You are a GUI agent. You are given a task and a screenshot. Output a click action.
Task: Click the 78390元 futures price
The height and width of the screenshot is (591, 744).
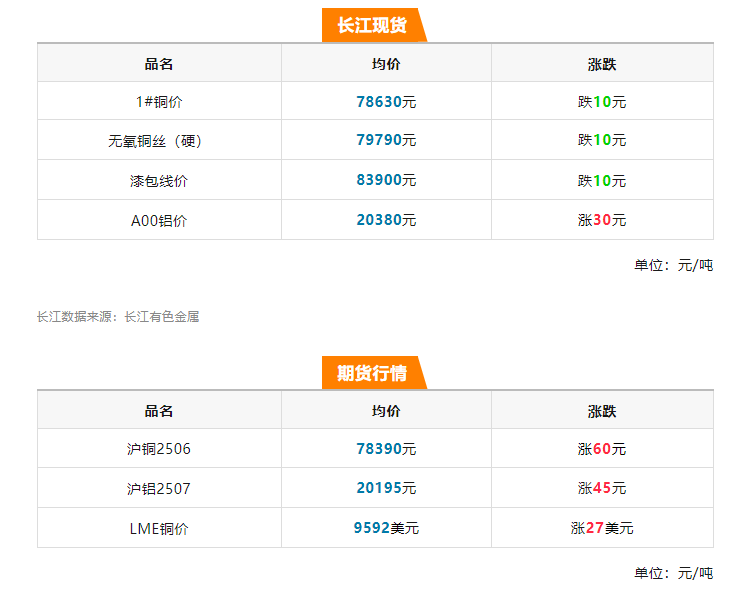tap(386, 449)
